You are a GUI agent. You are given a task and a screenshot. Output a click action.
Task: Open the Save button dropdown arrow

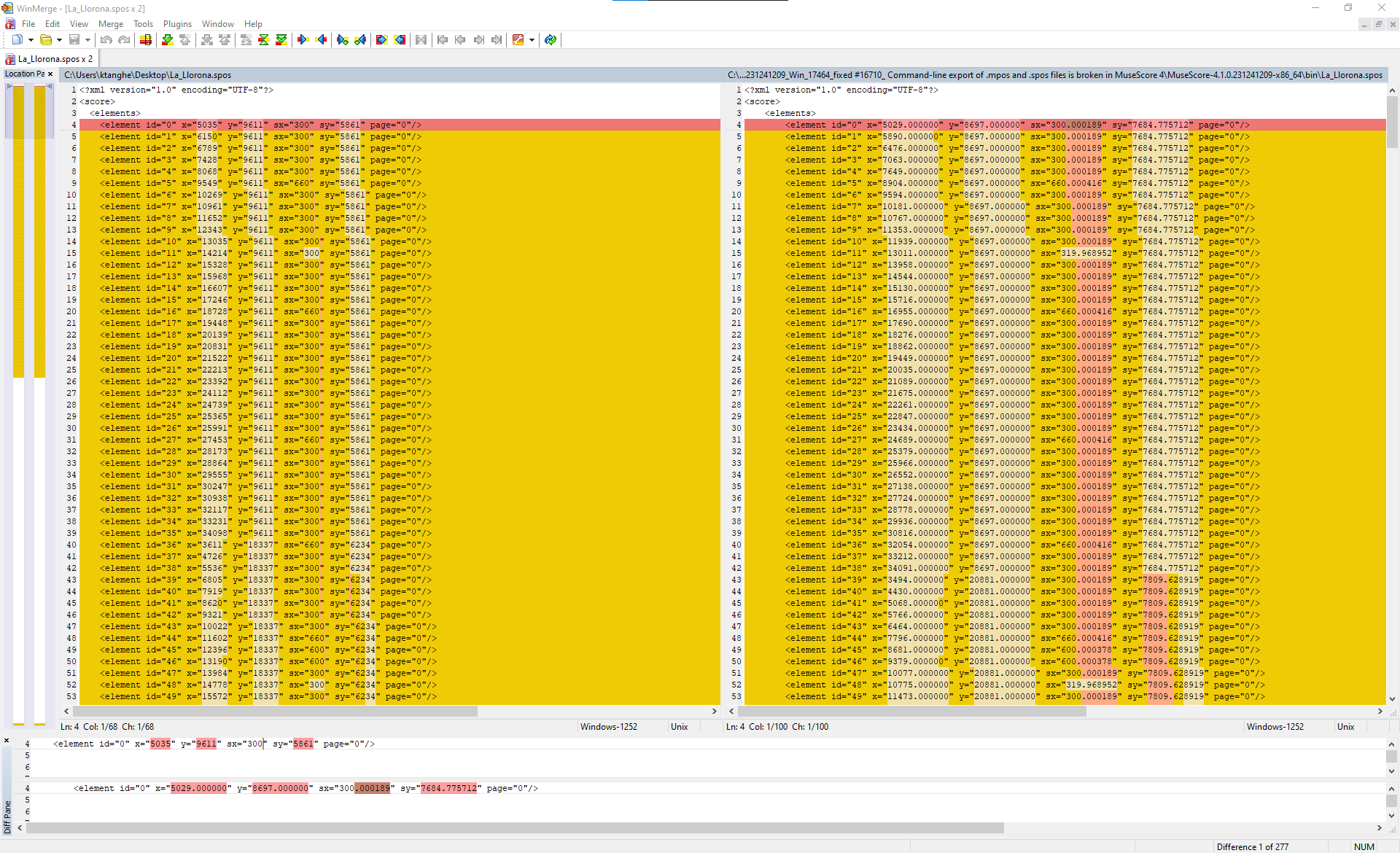[x=87, y=39]
